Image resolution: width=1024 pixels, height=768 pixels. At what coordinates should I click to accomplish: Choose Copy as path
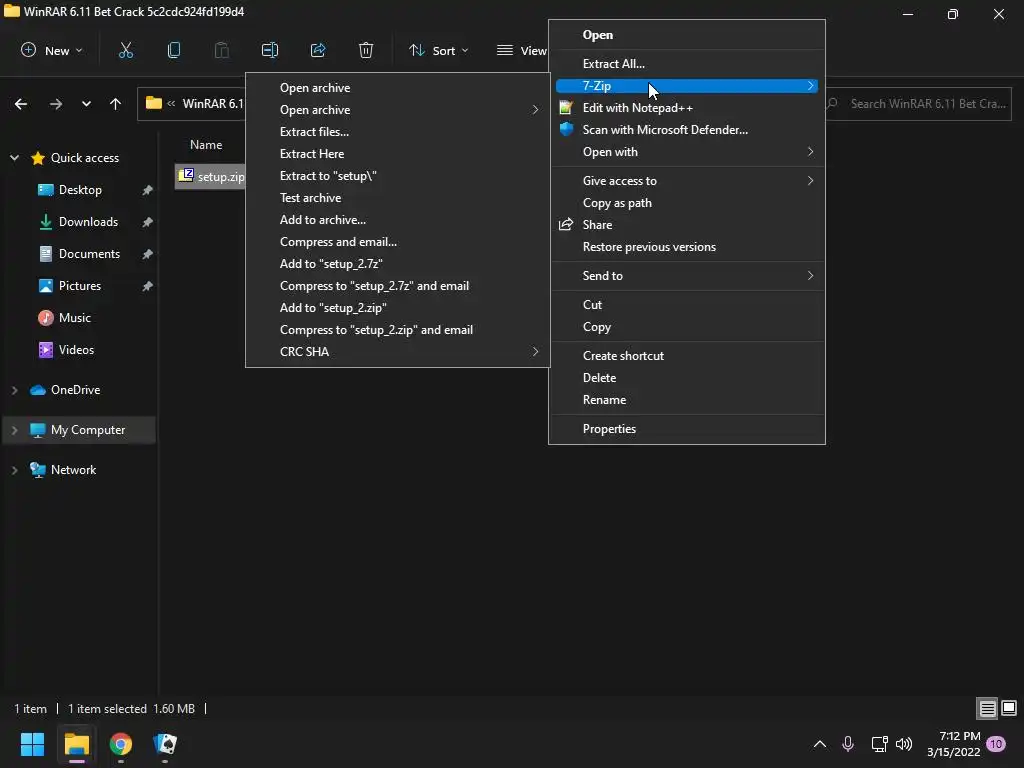[x=686, y=203]
